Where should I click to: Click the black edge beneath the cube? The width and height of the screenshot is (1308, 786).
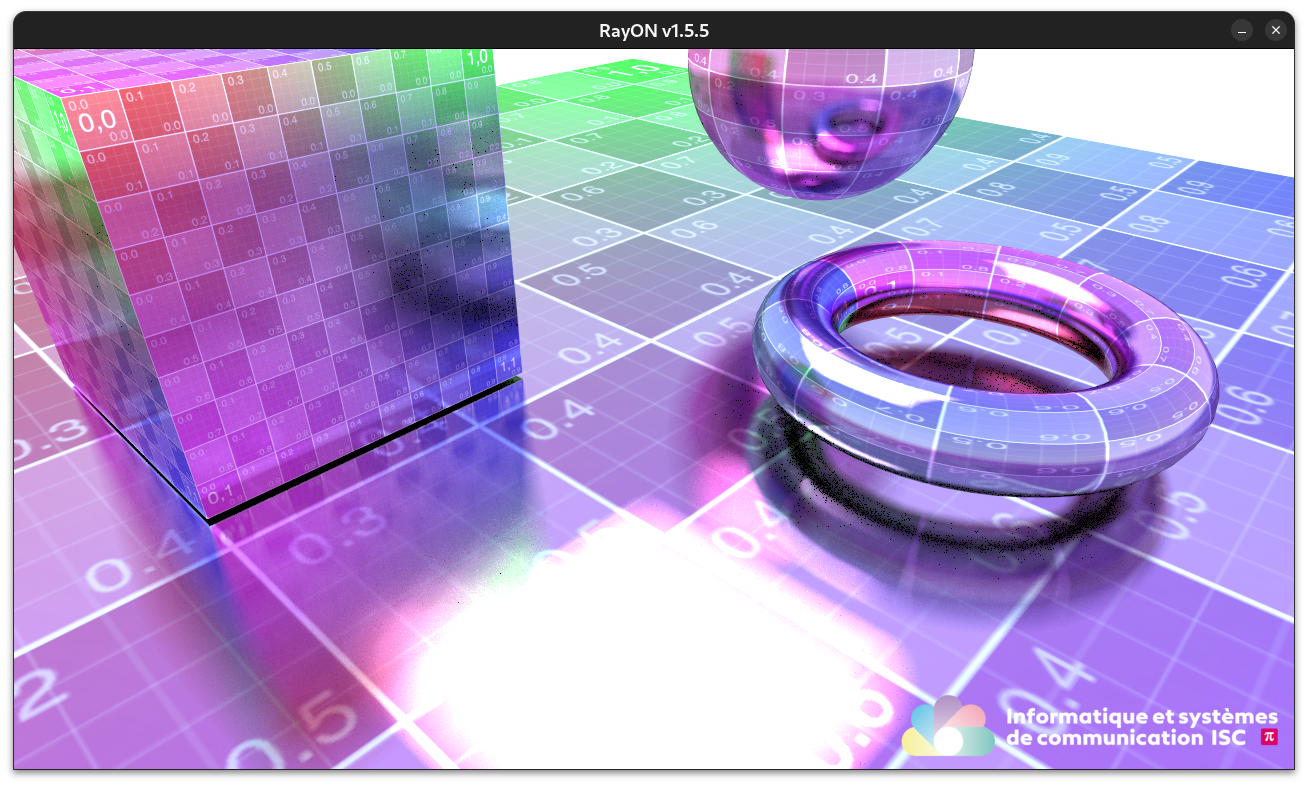click(360, 452)
